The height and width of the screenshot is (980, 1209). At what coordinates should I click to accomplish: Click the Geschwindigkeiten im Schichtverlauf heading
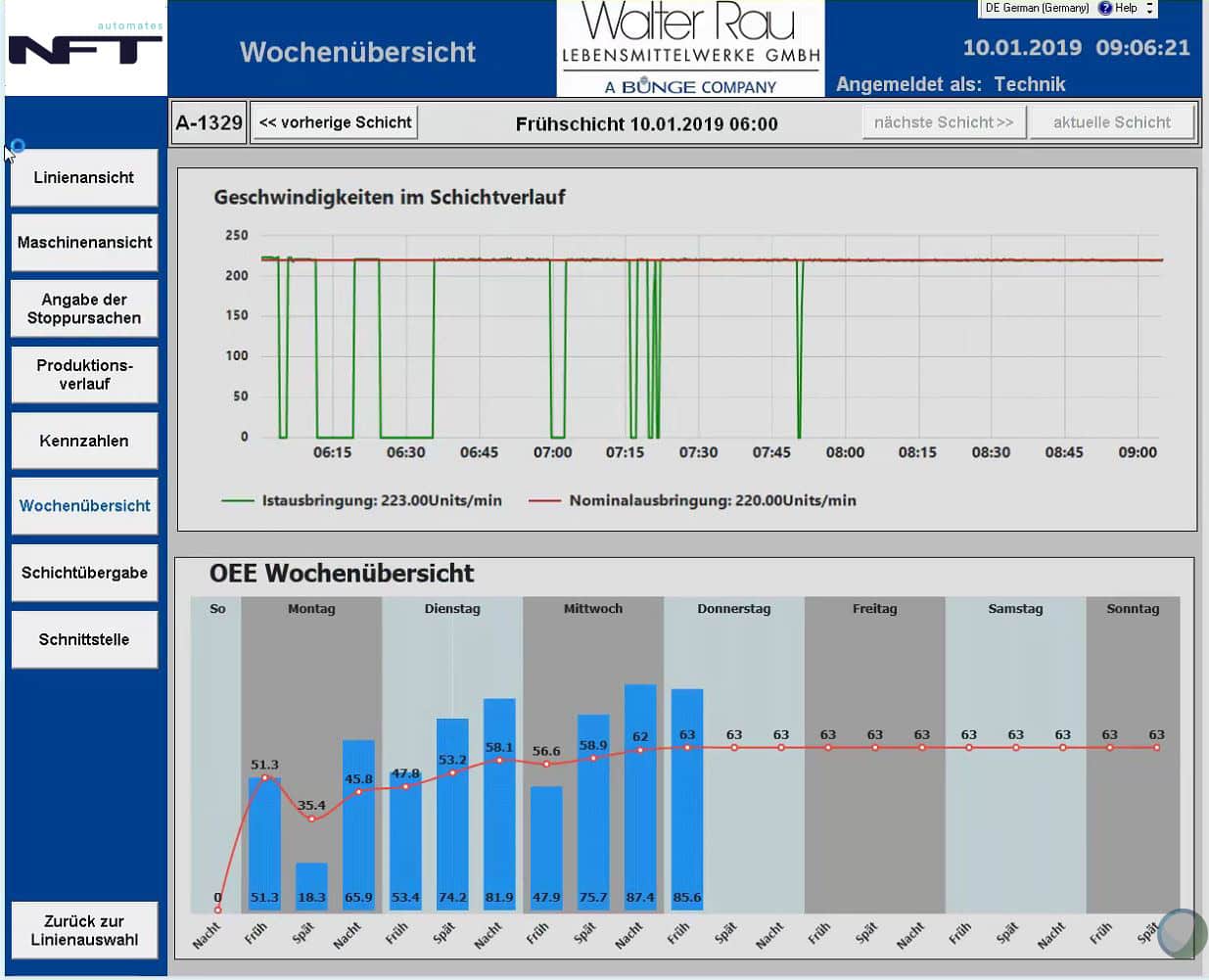(x=390, y=197)
